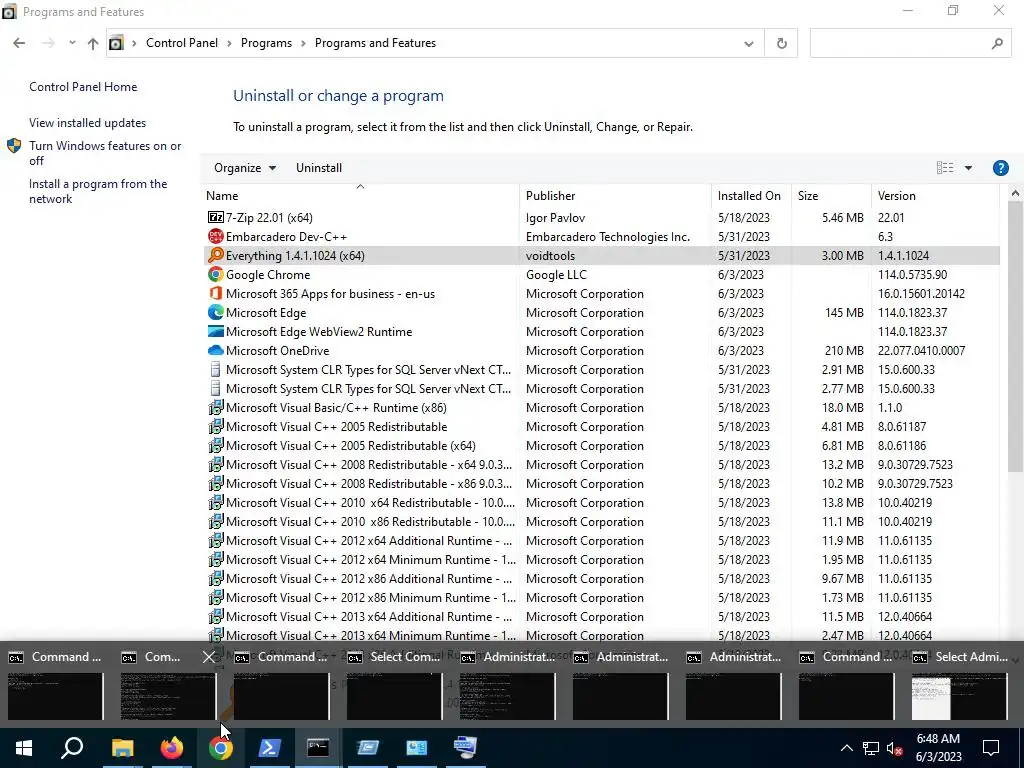Screen dimensions: 1024x768
Task: Show hidden system tray icons chevron
Action: (846, 748)
